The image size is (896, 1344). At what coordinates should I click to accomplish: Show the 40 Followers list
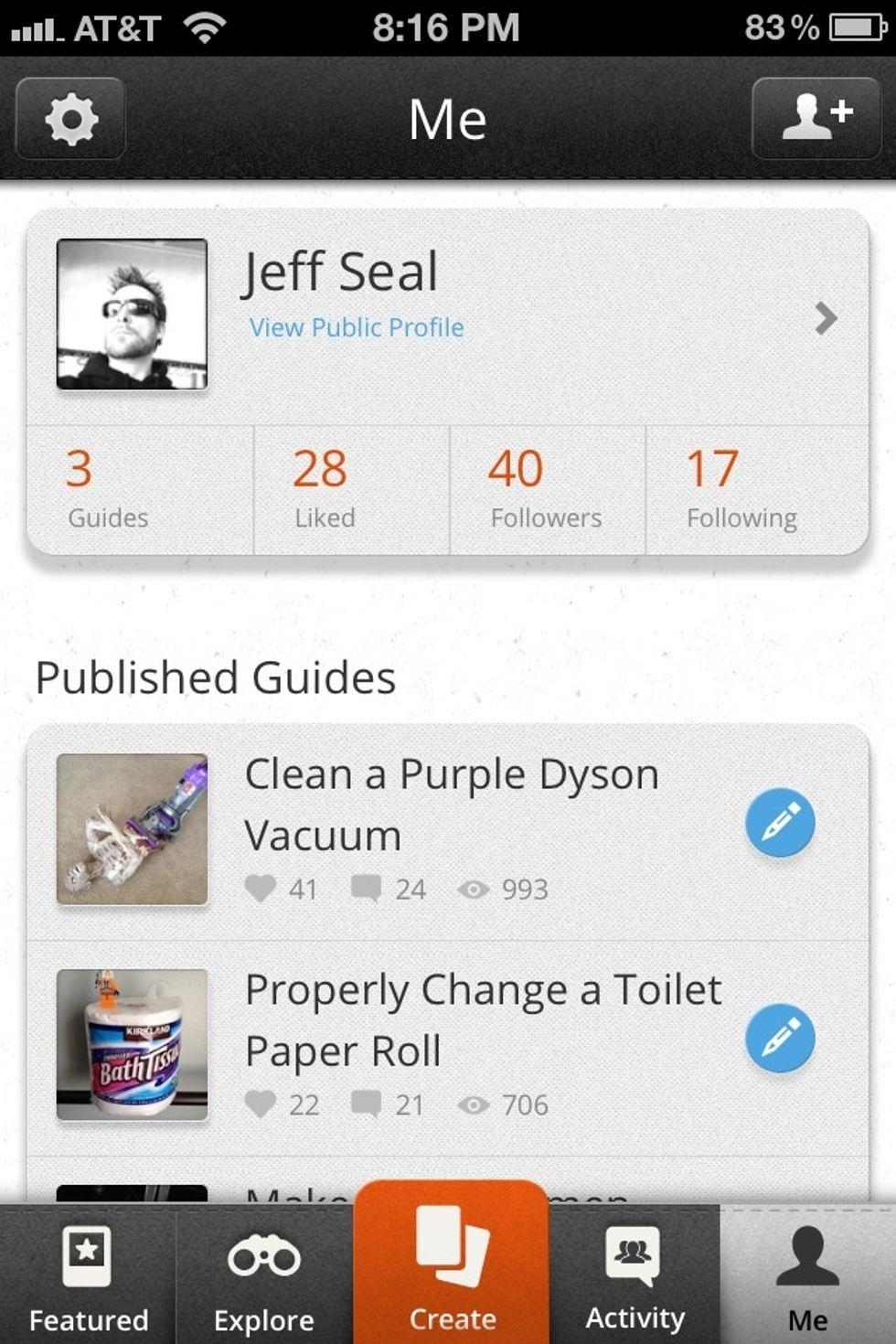click(546, 490)
